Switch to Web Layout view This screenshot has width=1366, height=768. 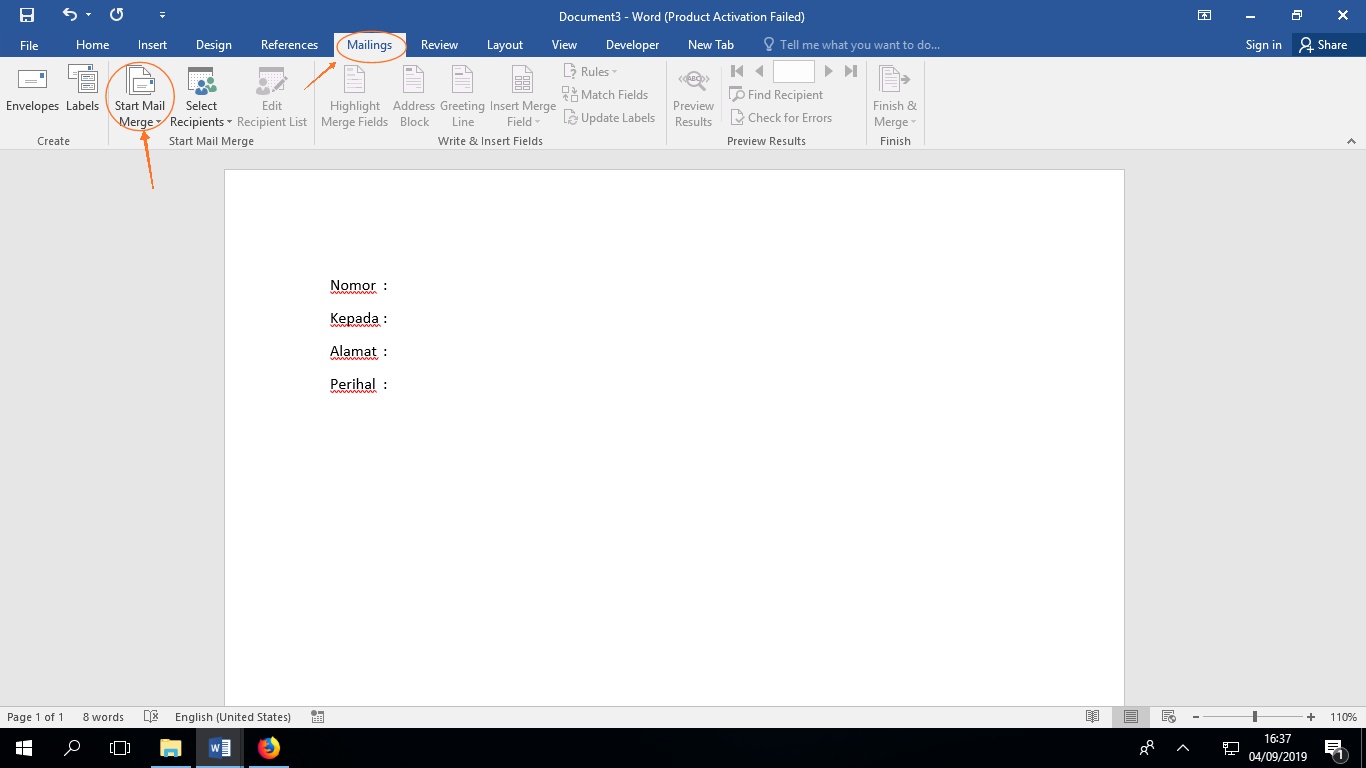[1168, 717]
